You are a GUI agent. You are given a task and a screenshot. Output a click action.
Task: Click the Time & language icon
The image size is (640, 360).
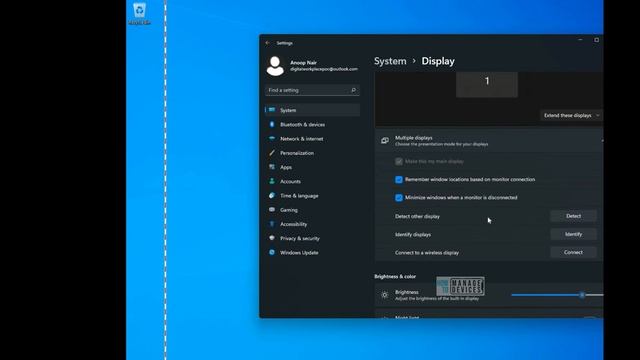tap(272, 196)
